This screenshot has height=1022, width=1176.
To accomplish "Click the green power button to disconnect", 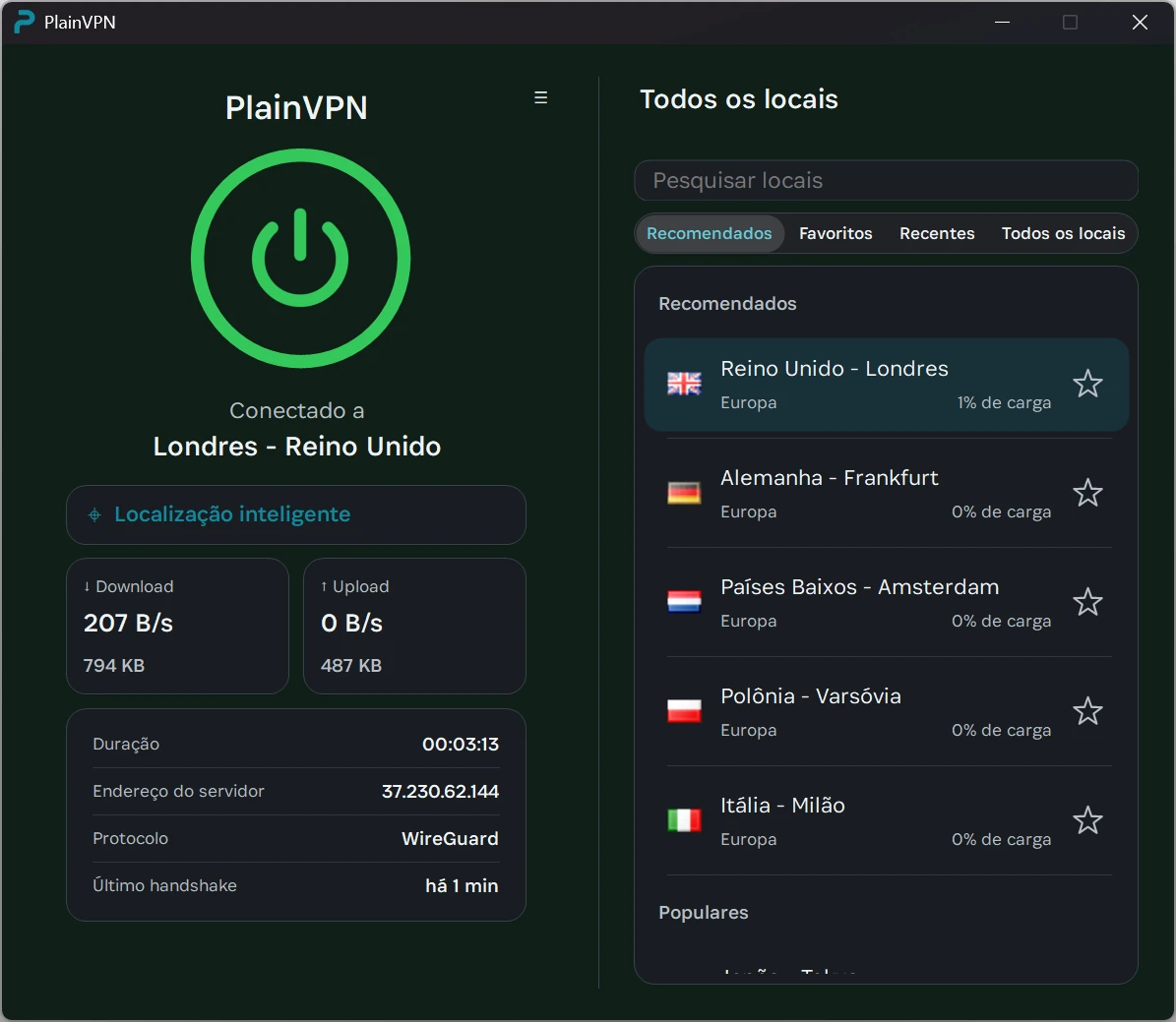I will pyautogui.click(x=300, y=258).
